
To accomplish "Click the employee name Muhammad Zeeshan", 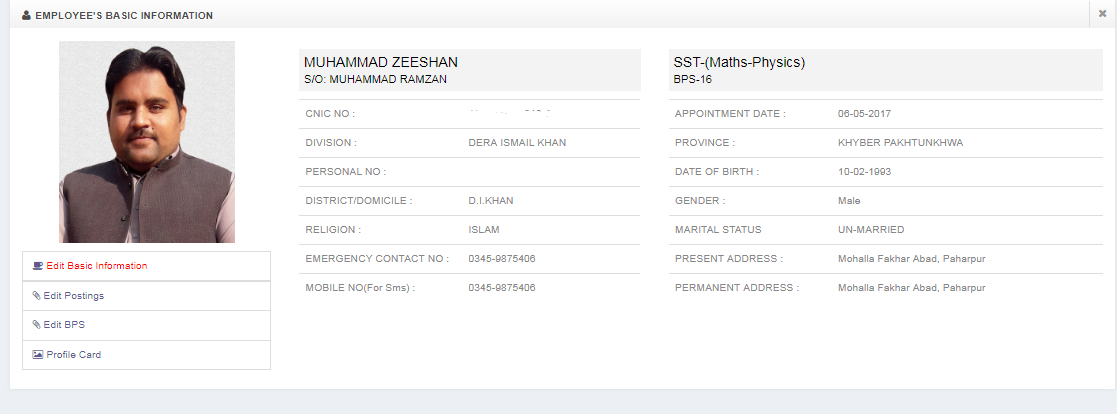I will [x=381, y=63].
